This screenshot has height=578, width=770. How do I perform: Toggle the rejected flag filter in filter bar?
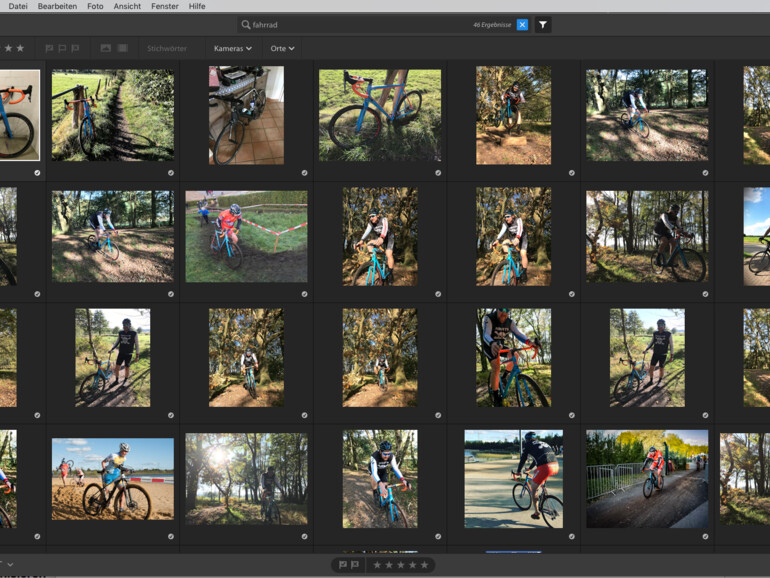coord(75,48)
